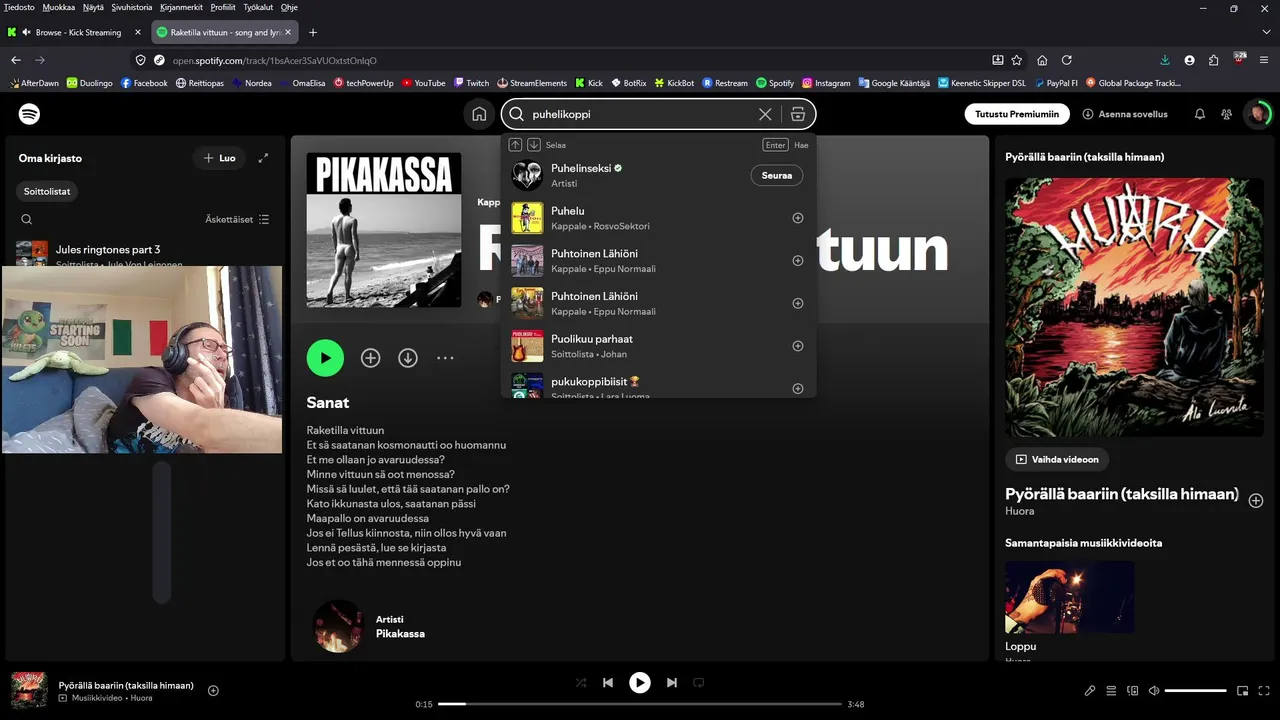1280x720 pixels.
Task: Click the Vaihda videoon button
Action: pyautogui.click(x=1057, y=459)
